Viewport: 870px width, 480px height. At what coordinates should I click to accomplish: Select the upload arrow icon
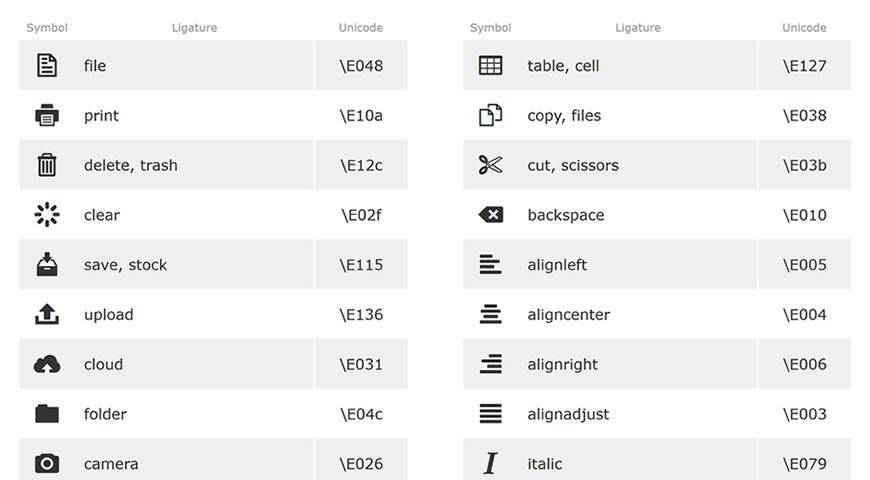point(47,314)
